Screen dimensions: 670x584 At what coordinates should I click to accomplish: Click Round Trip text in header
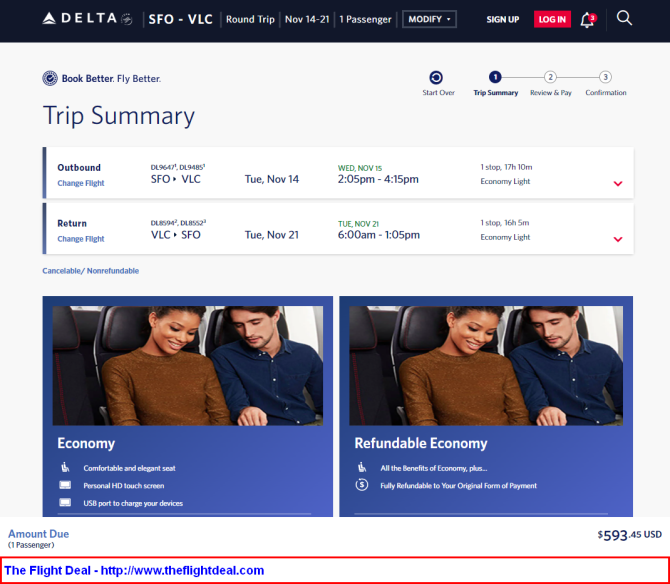250,20
